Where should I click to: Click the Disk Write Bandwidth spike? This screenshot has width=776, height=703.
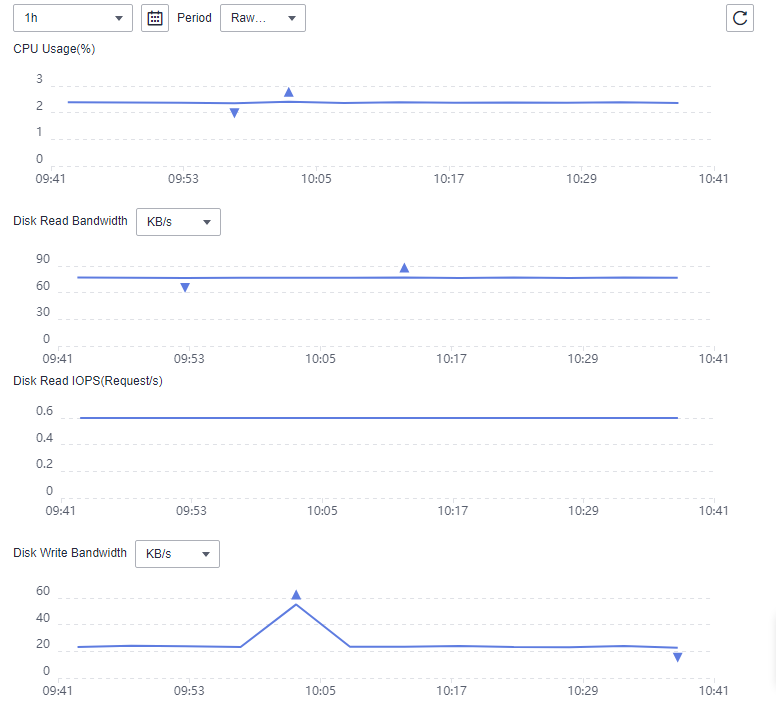[x=296, y=605]
